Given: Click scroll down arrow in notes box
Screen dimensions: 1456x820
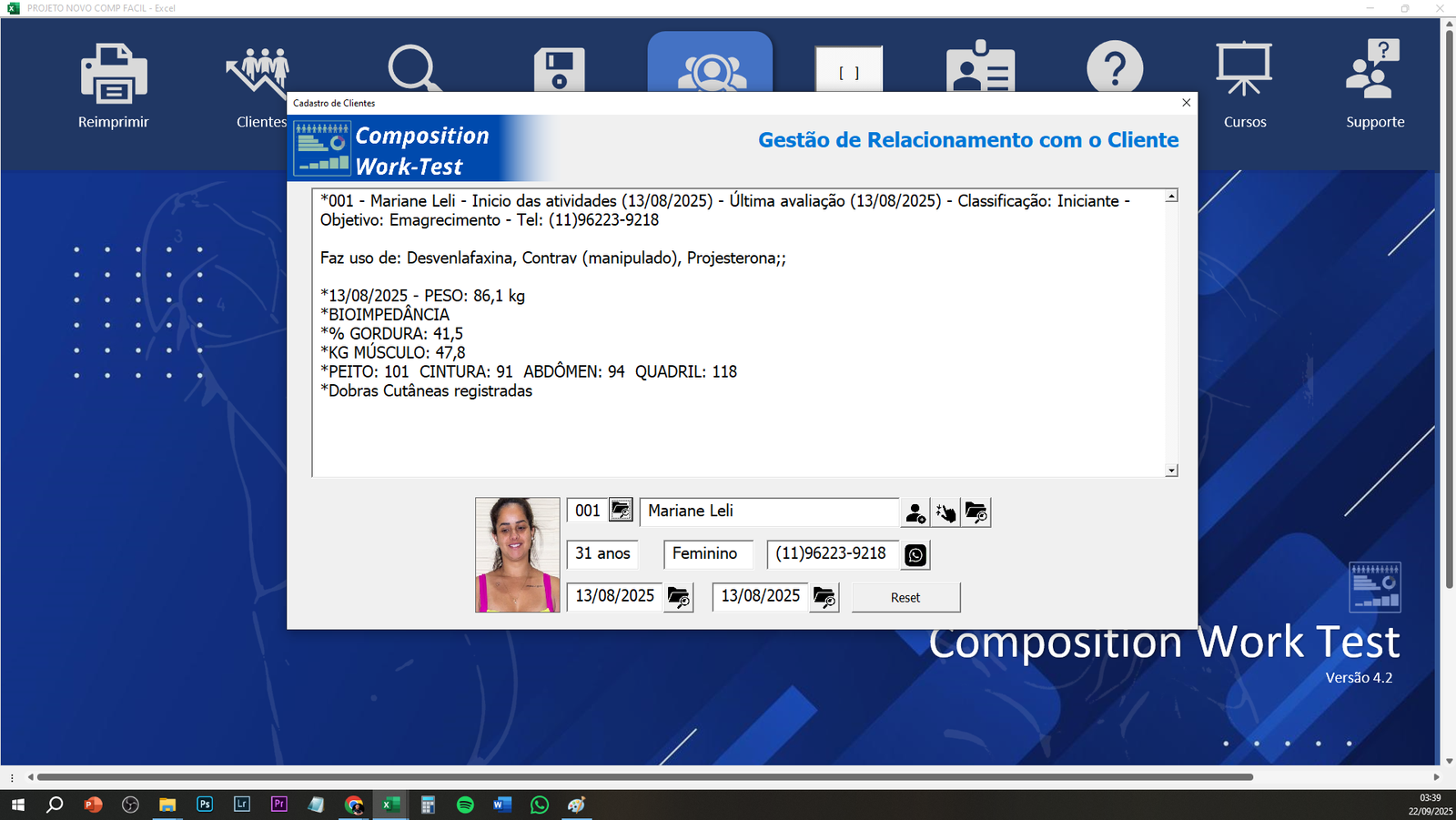Looking at the screenshot, I should (x=1172, y=471).
